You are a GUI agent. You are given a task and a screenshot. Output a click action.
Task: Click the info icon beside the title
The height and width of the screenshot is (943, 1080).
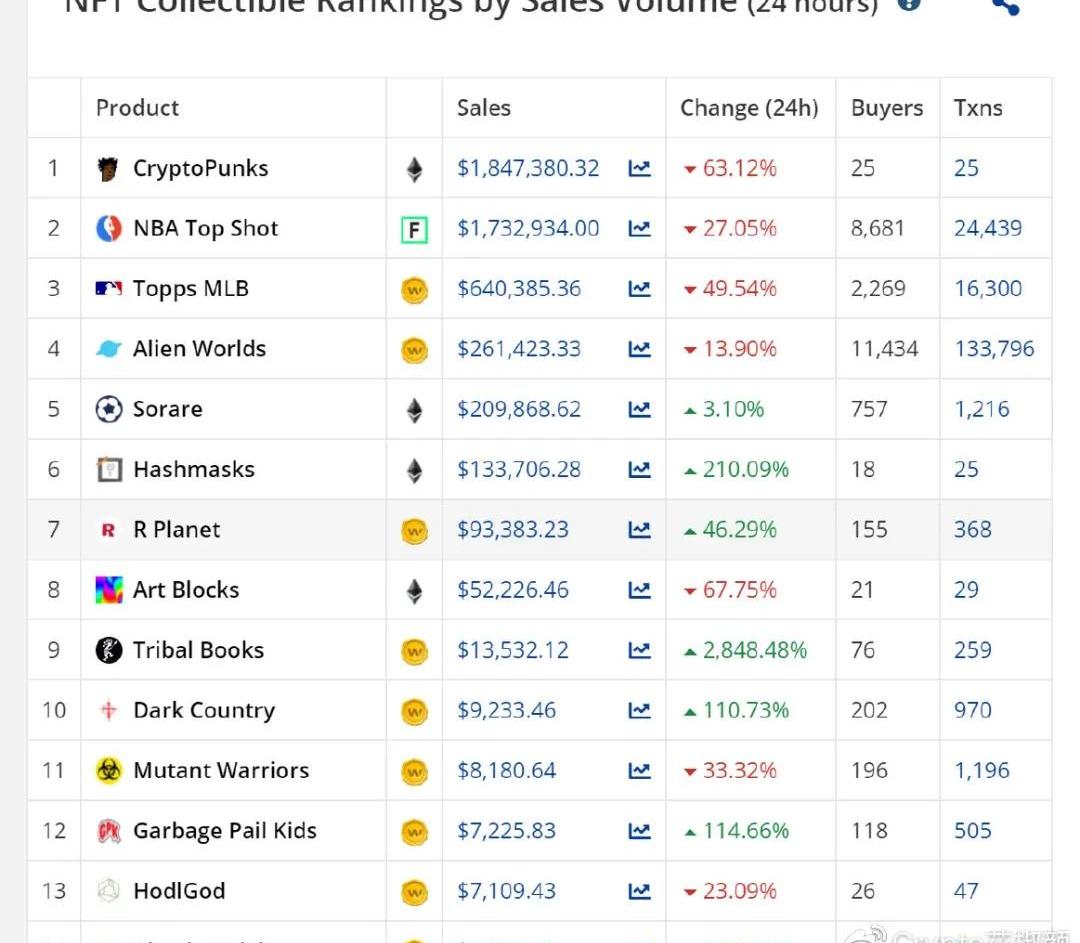tap(908, 4)
